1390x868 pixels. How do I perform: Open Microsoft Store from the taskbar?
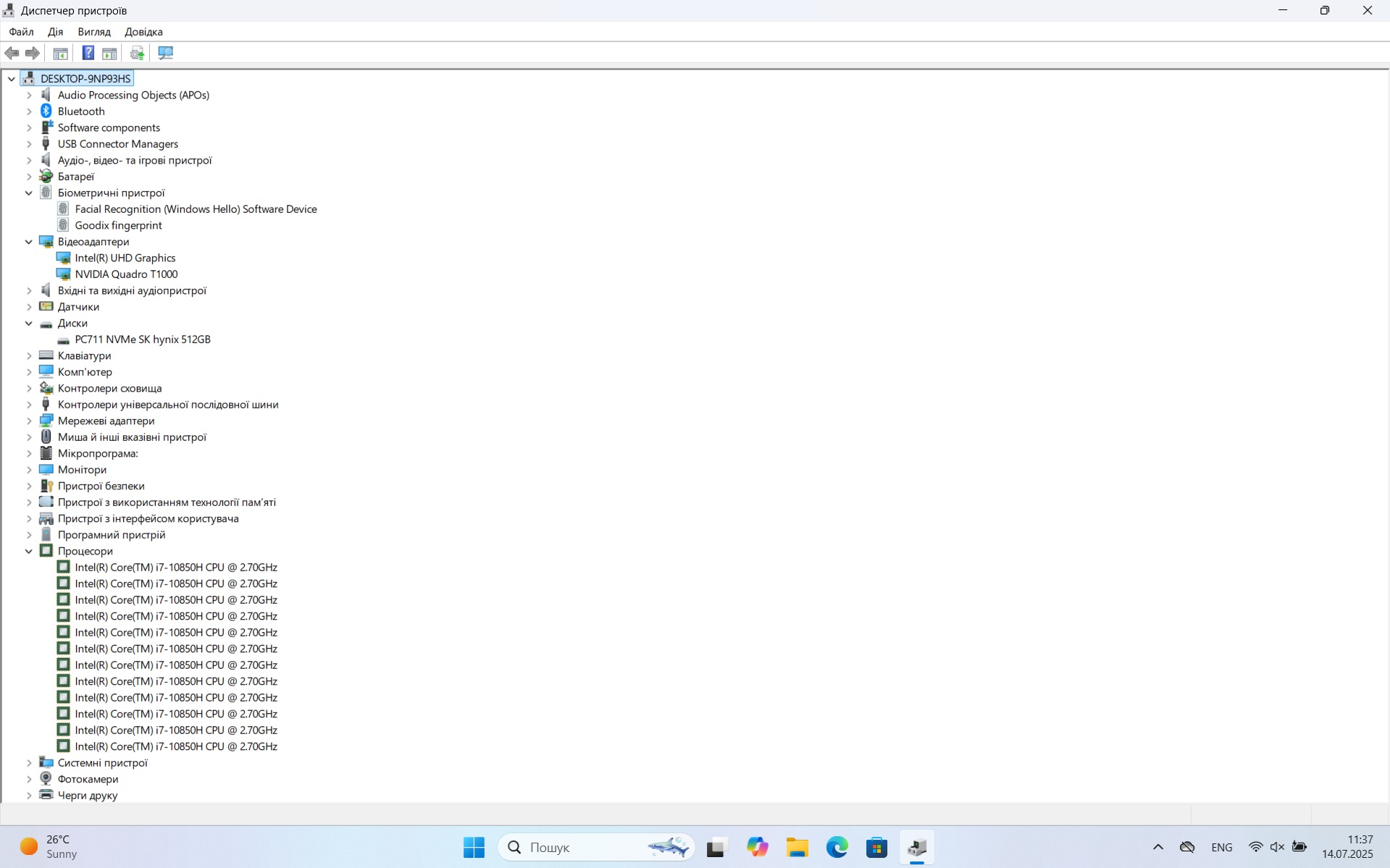coord(876,847)
